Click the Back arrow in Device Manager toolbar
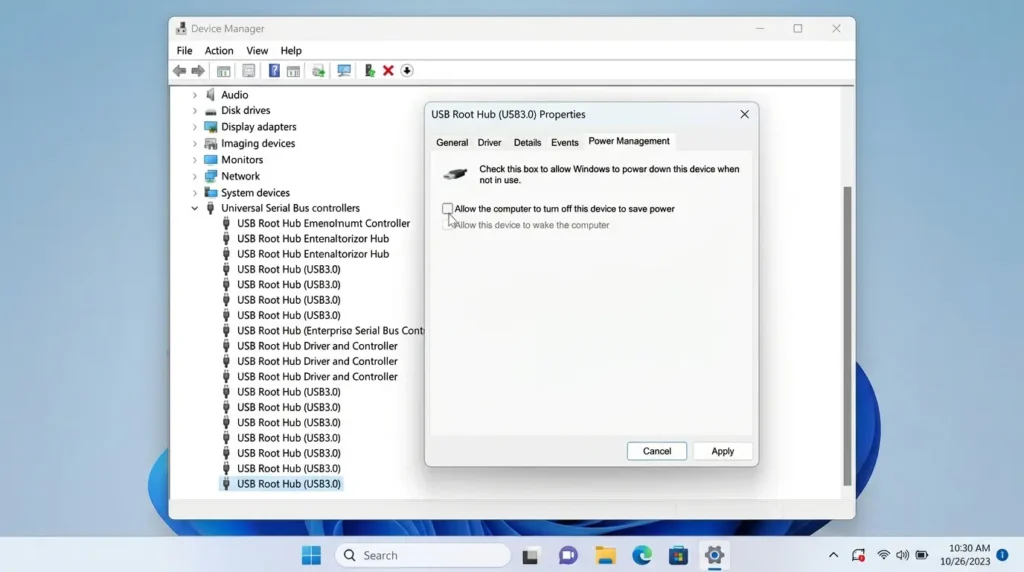This screenshot has height=572, width=1024. point(179,71)
